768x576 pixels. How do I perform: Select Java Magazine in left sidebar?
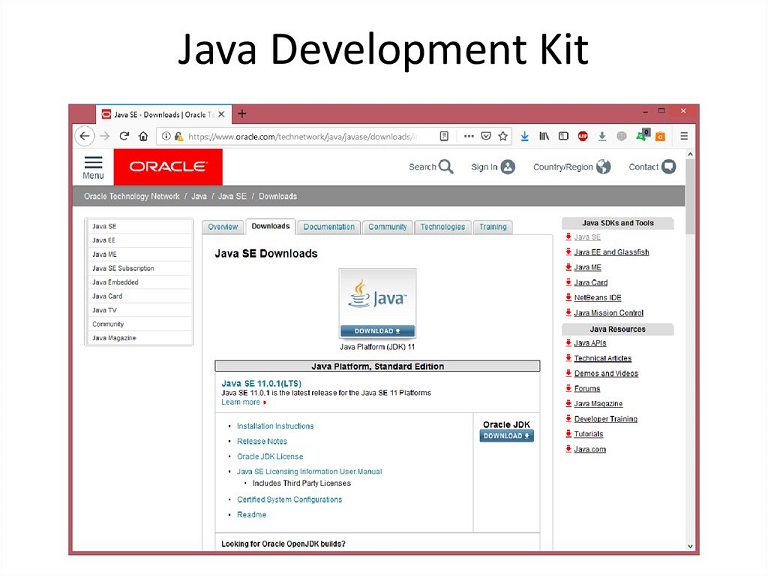pyautogui.click(x=140, y=338)
